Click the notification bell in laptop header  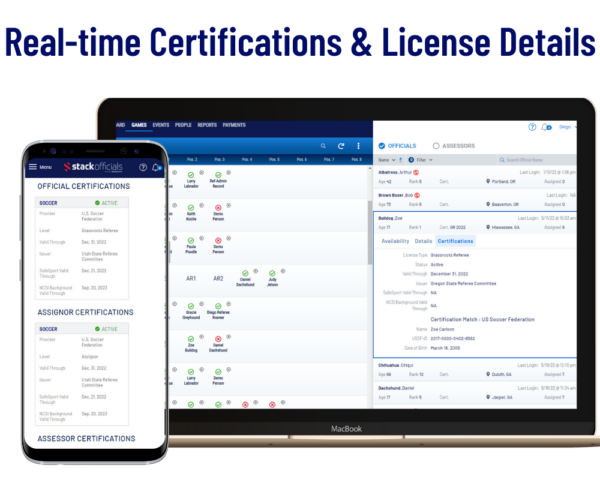[545, 127]
